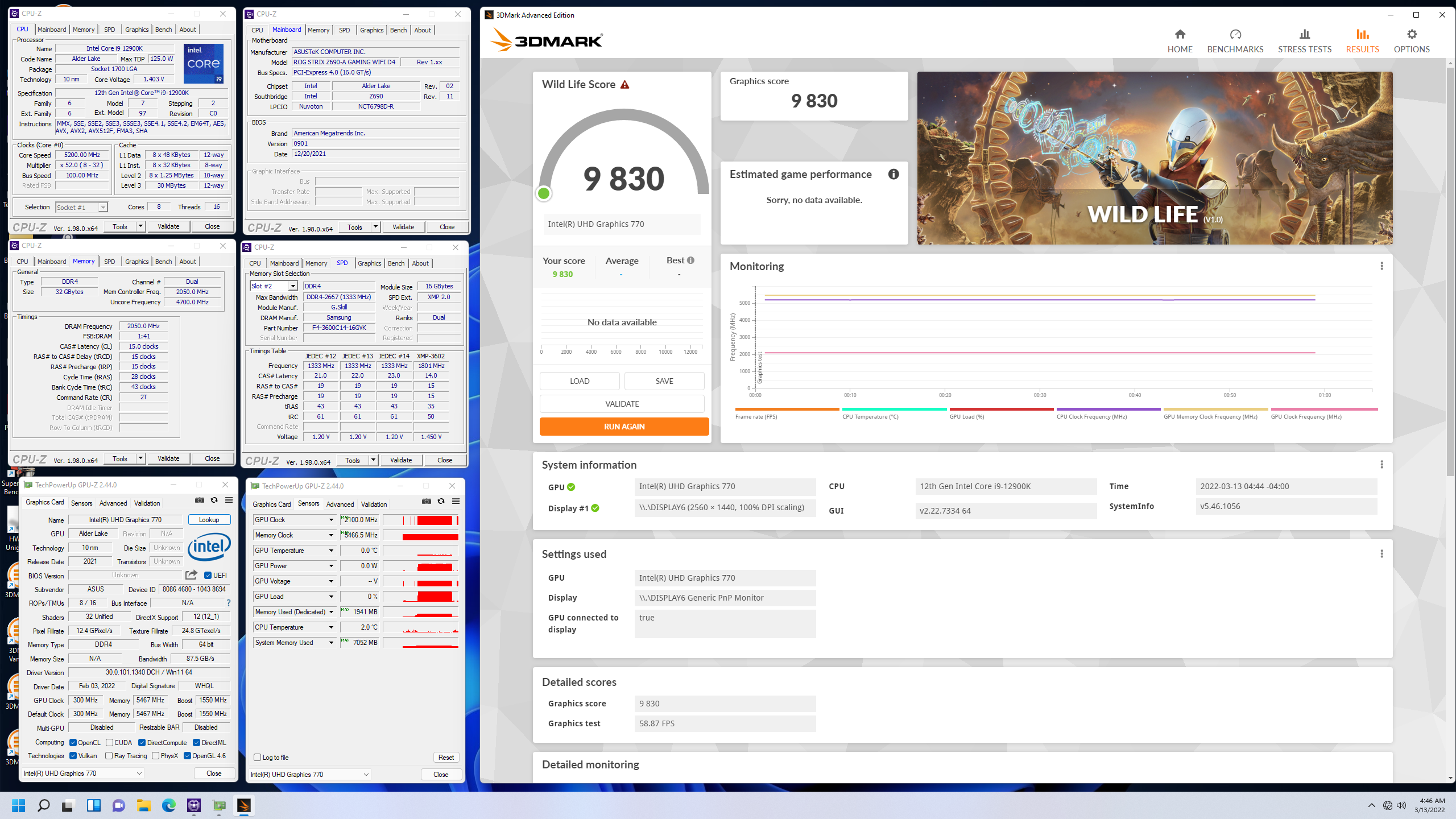Open System information three-dot menu
This screenshot has height=819, width=1456.
(x=1381, y=465)
